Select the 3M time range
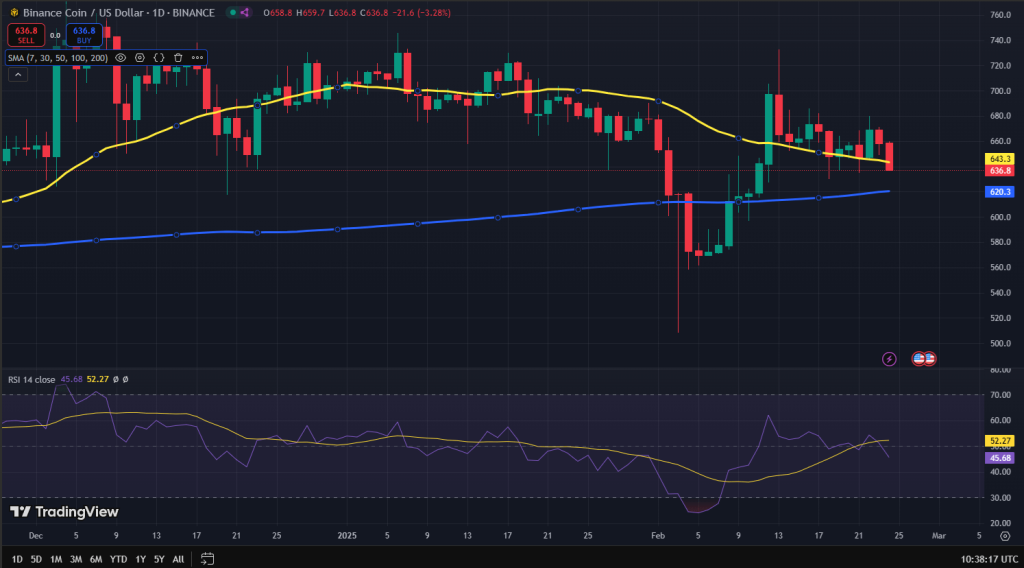Screen dimensions: 1024x568 point(76,559)
